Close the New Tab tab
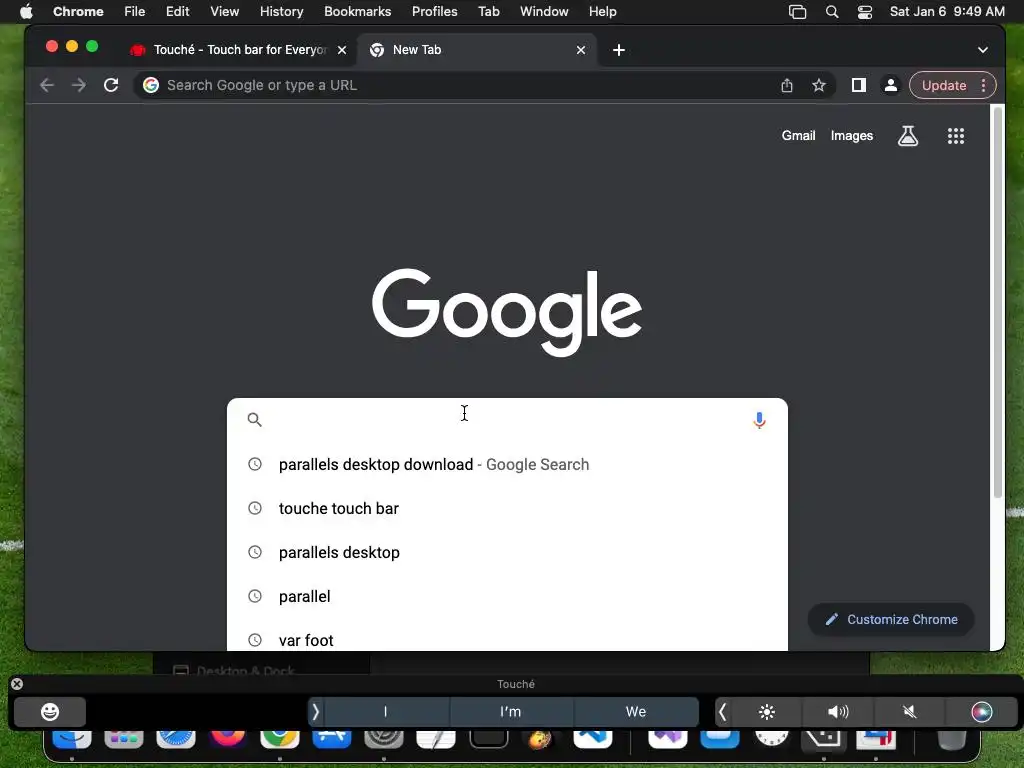Viewport: 1024px width, 768px height. (581, 50)
